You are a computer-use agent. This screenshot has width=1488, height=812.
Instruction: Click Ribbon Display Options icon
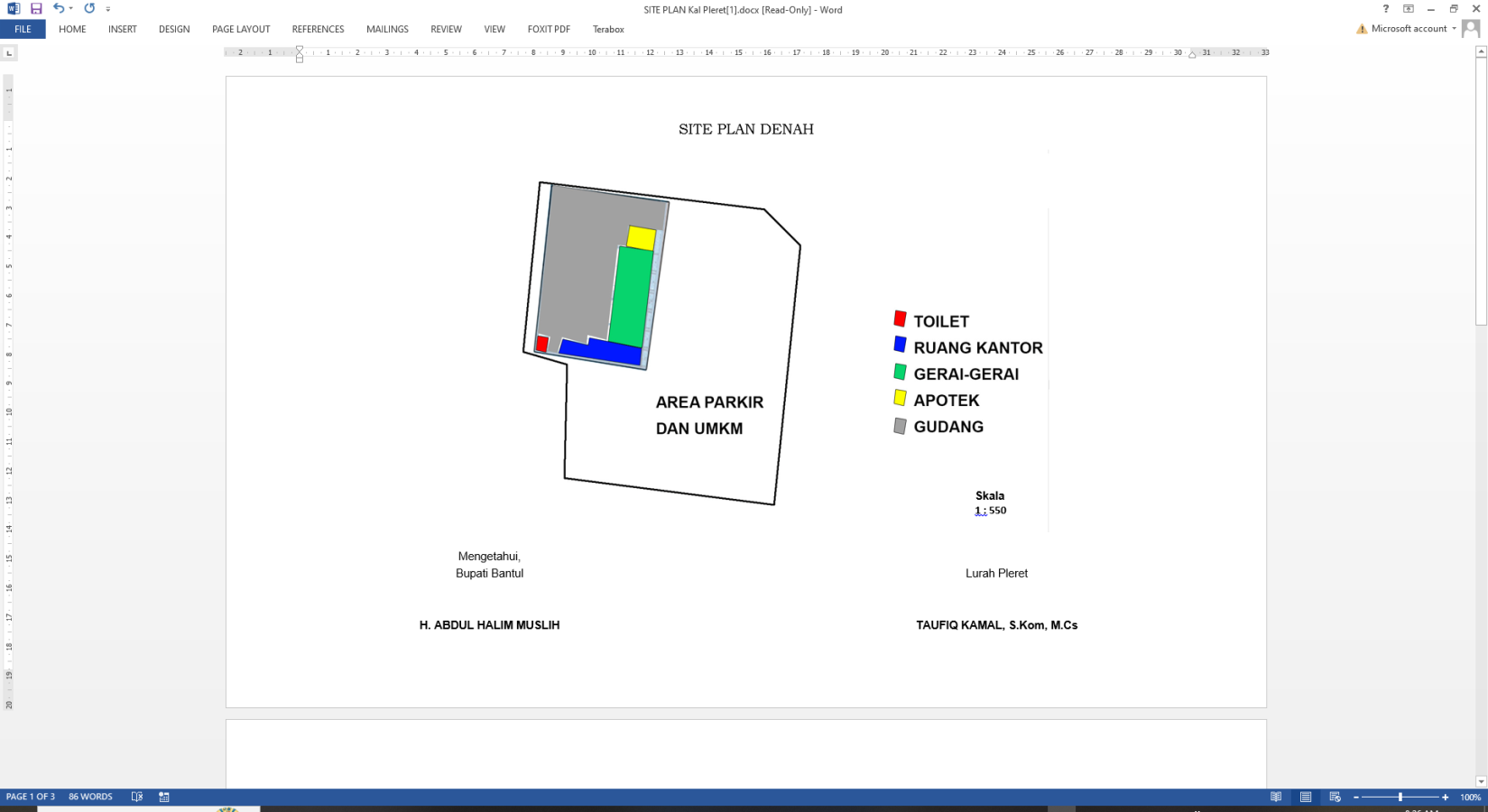[x=1408, y=9]
